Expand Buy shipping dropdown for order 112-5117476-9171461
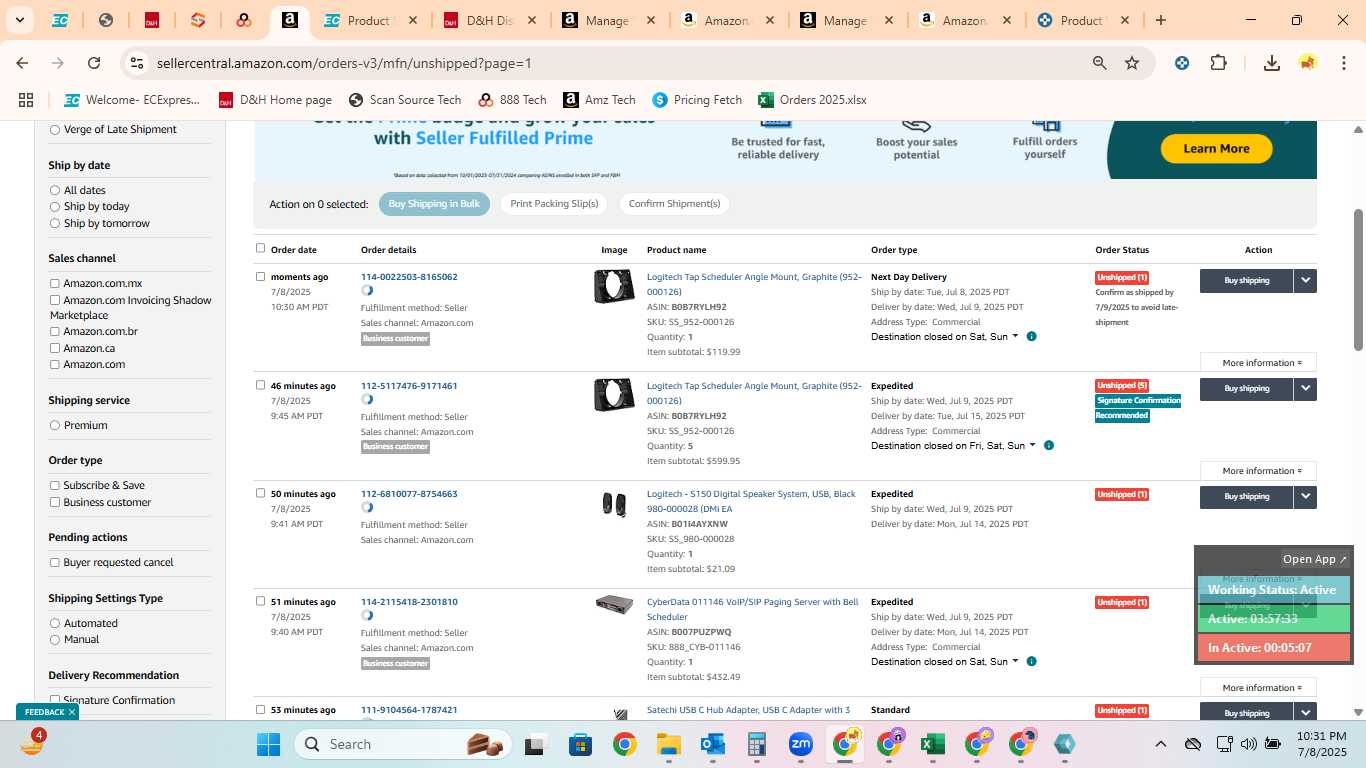Screen dimensions: 1366x768 (x=1305, y=389)
